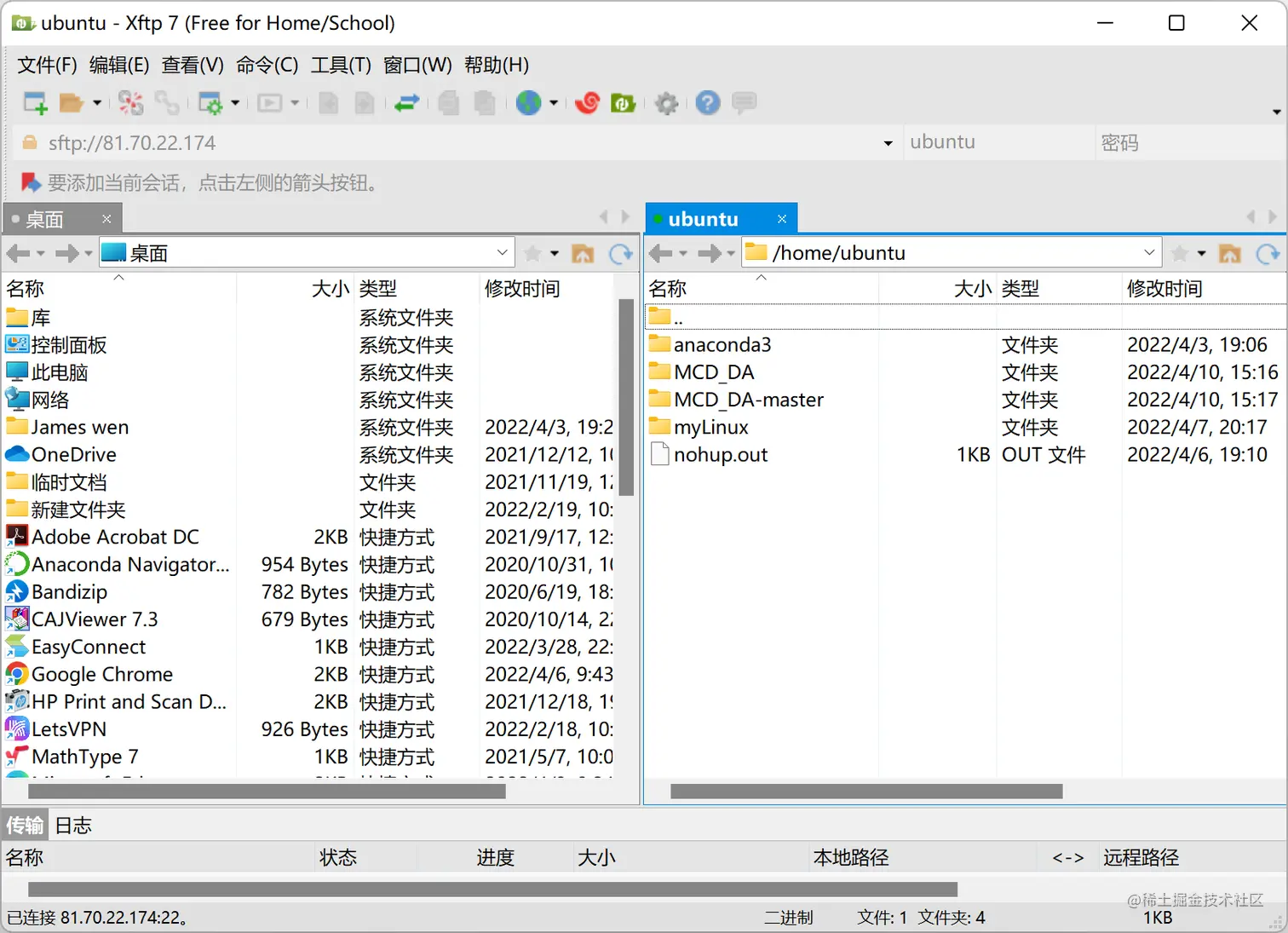1288x933 pixels.
Task: Click the remote pane forward arrow
Action: click(709, 253)
